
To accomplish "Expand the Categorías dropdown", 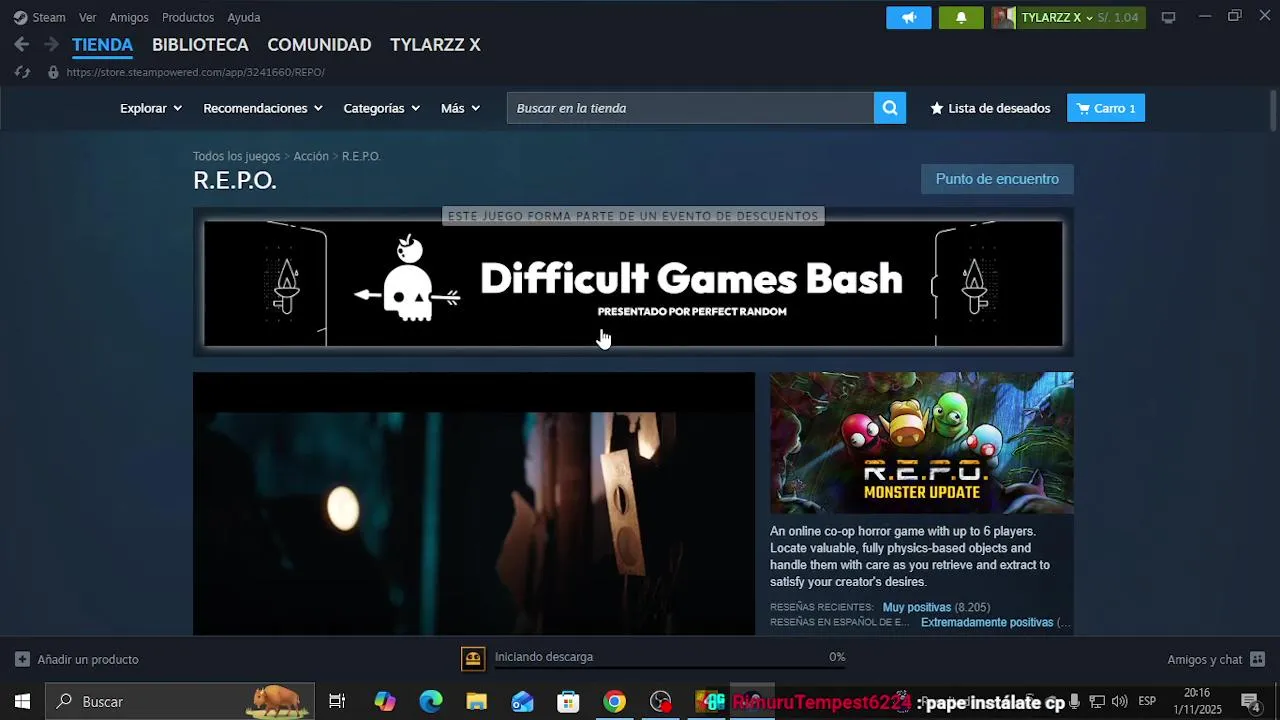I will click(382, 108).
